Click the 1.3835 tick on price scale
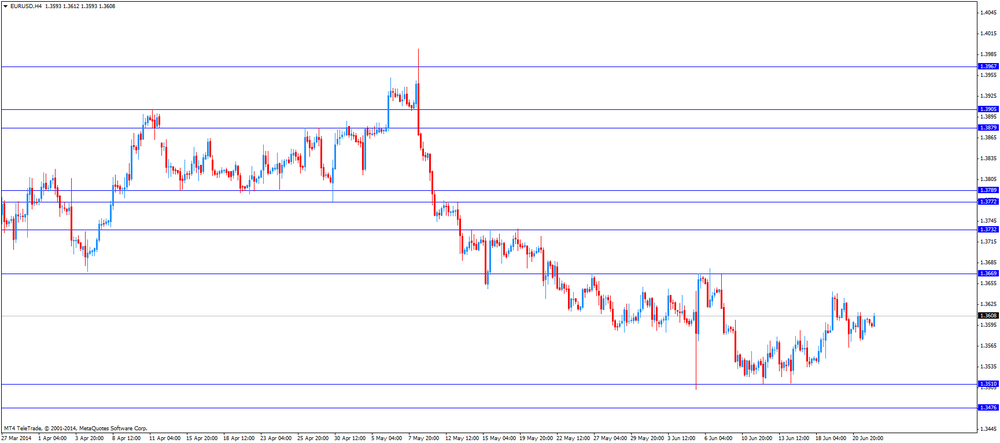The height and width of the screenshot is (443, 1000). (989, 159)
